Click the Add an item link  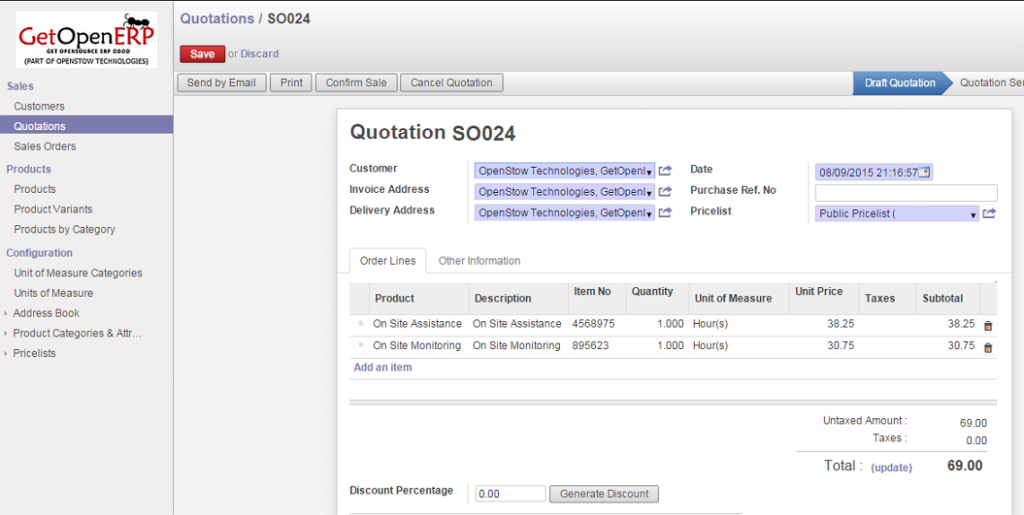click(383, 368)
